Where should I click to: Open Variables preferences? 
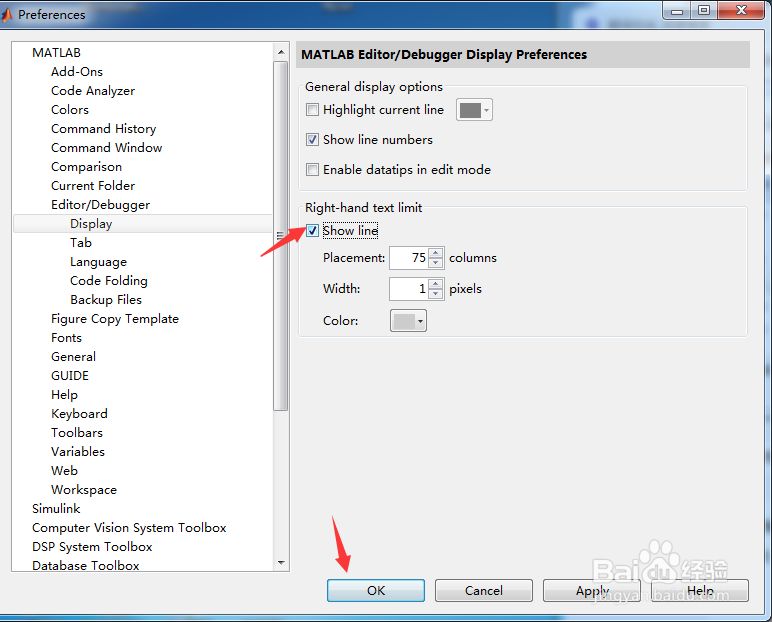coord(78,452)
